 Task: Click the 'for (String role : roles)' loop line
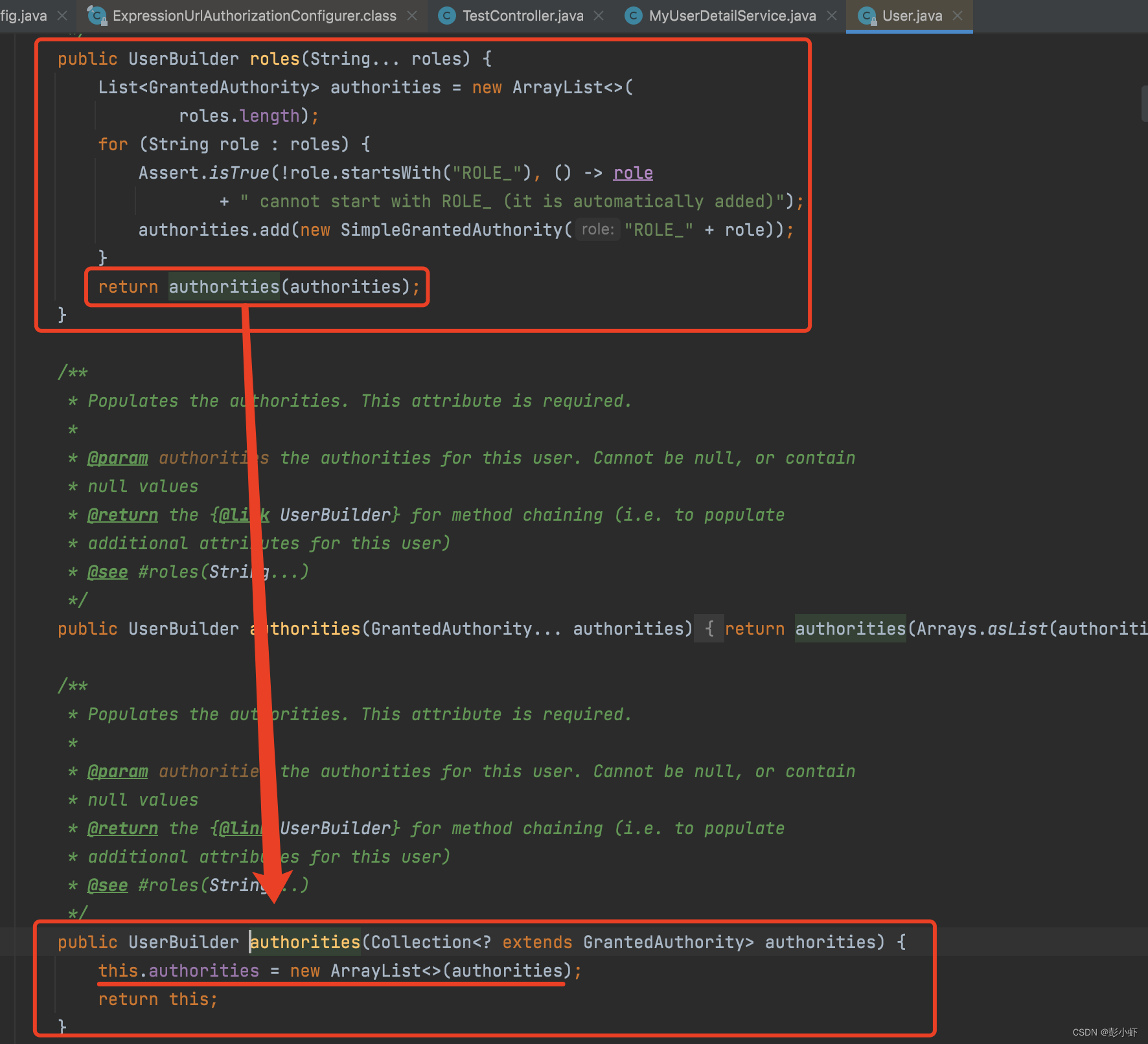tap(234, 144)
